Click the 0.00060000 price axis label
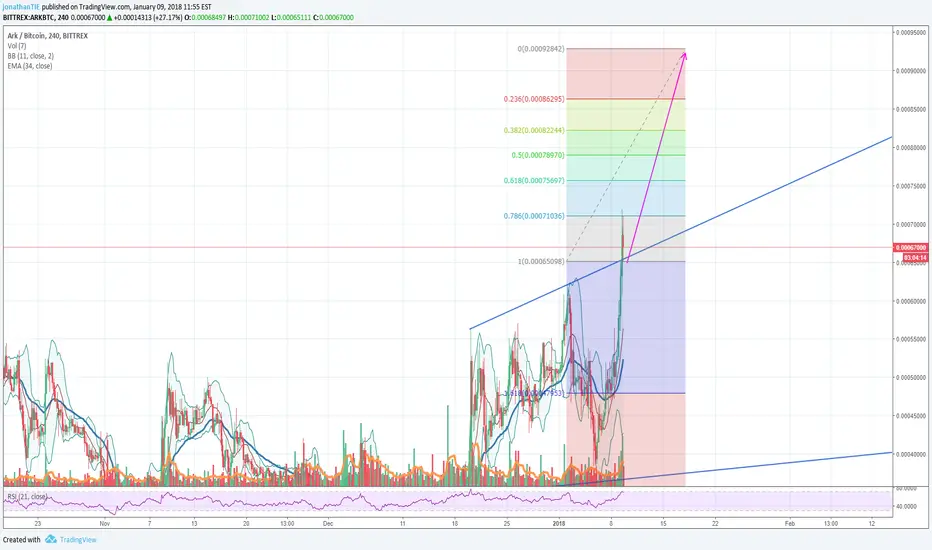The height and width of the screenshot is (550, 932). [x=911, y=301]
